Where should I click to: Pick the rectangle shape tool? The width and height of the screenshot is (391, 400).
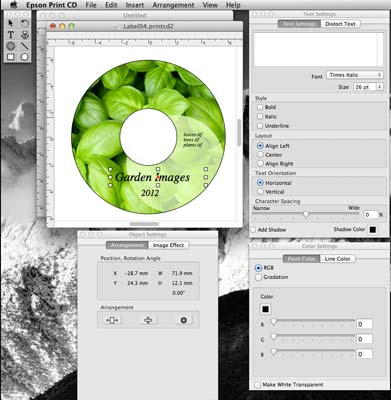[x=11, y=57]
